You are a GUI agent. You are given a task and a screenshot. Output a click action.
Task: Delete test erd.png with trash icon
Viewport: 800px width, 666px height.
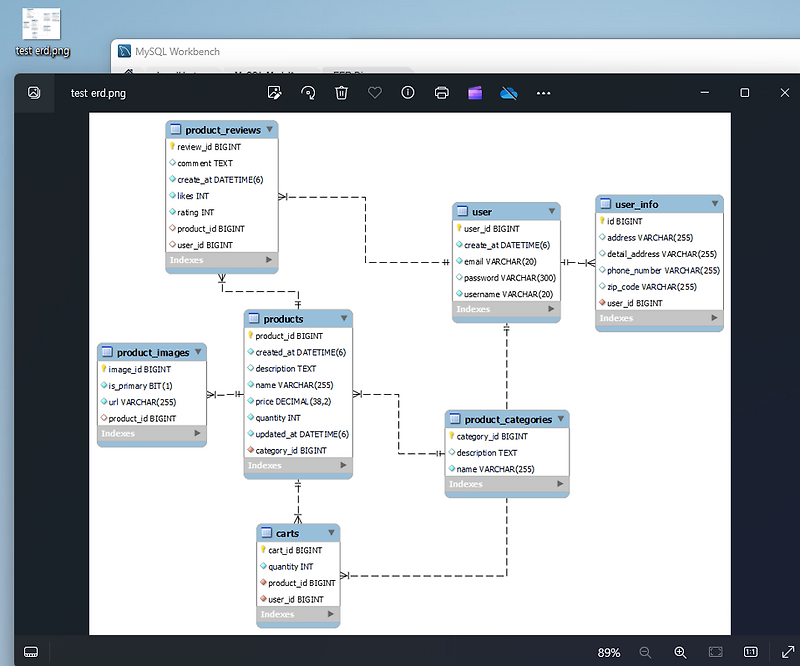point(341,92)
